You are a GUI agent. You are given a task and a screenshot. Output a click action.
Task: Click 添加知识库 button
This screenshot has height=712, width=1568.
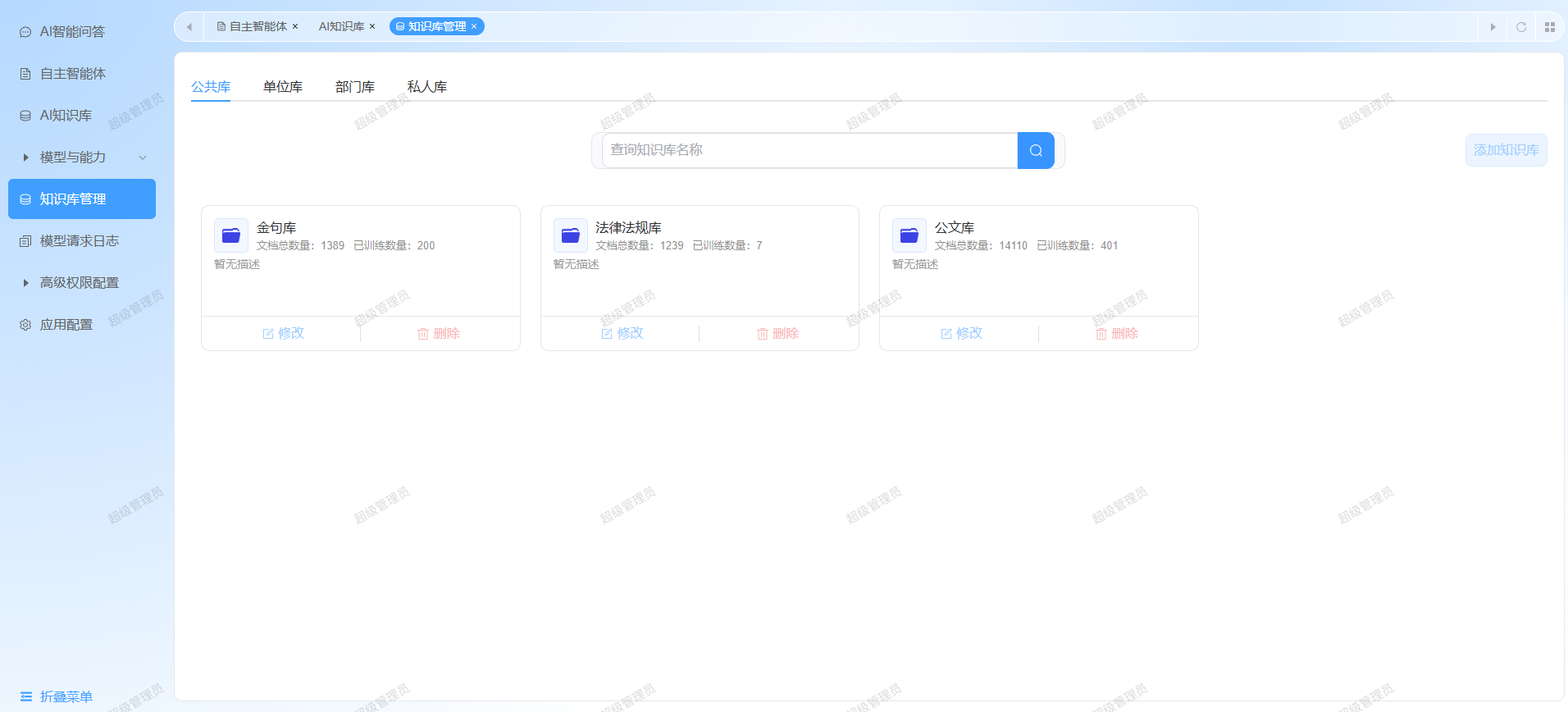[x=1506, y=150]
